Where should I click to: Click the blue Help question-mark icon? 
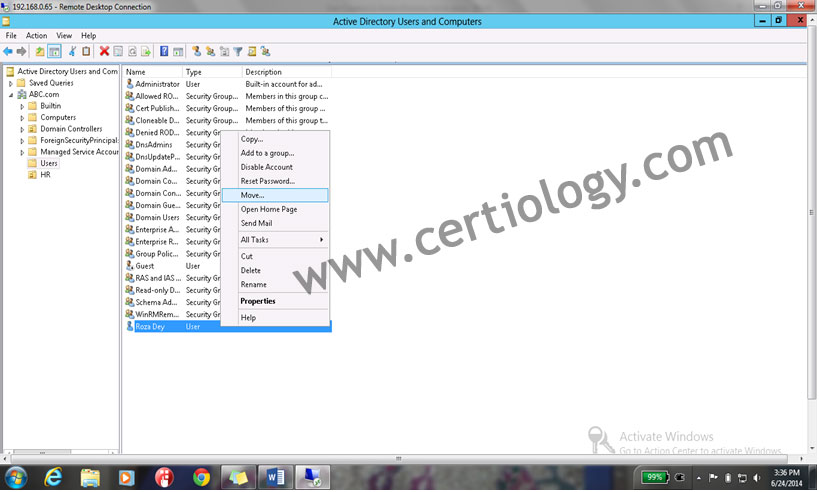164,51
